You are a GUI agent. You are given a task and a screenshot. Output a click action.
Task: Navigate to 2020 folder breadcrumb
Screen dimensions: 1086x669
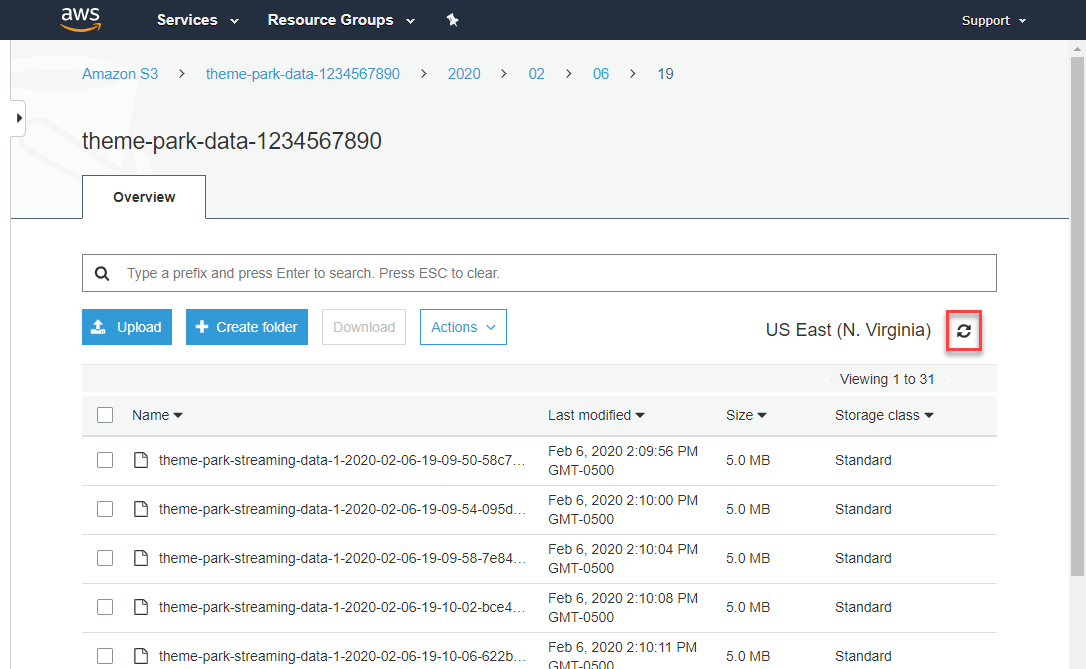click(x=464, y=74)
